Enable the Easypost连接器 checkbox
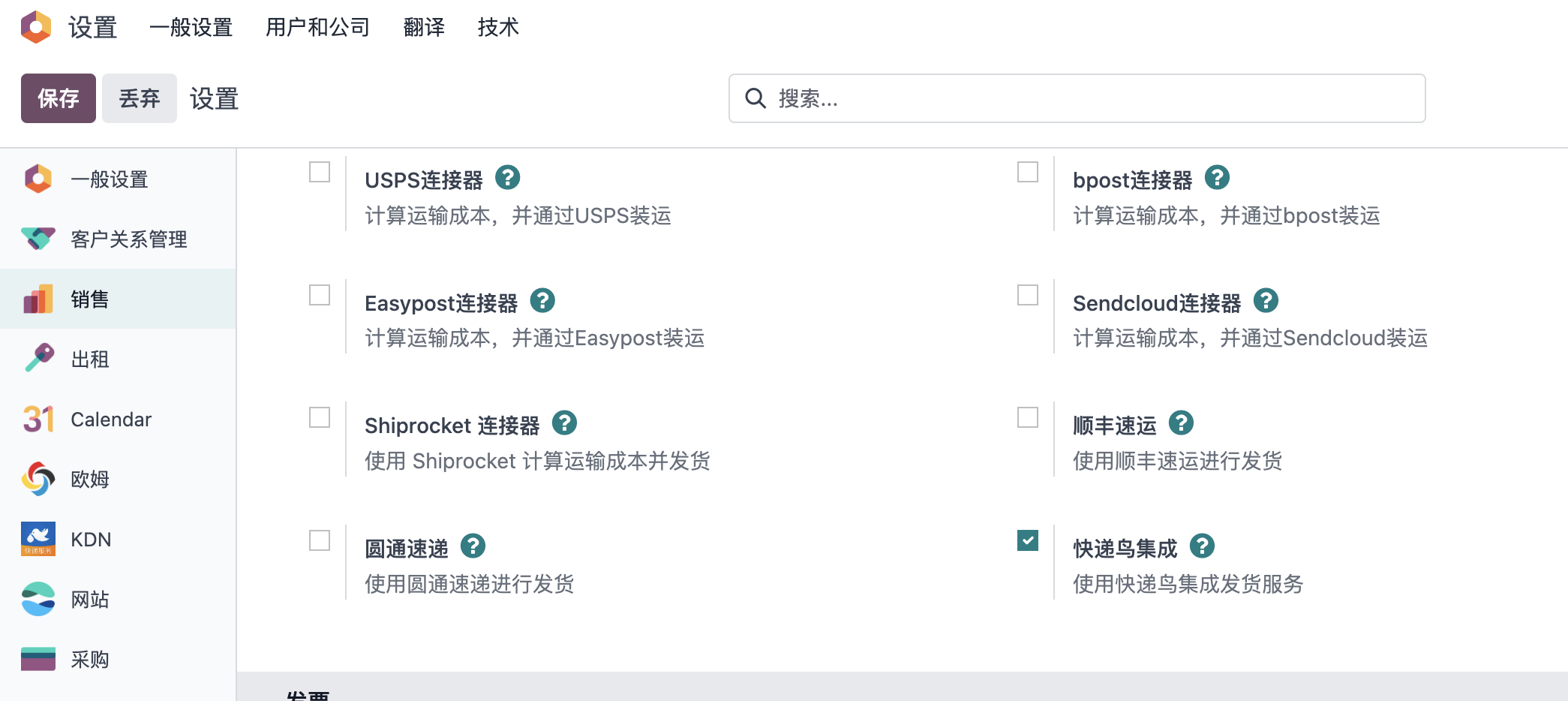 (x=320, y=295)
